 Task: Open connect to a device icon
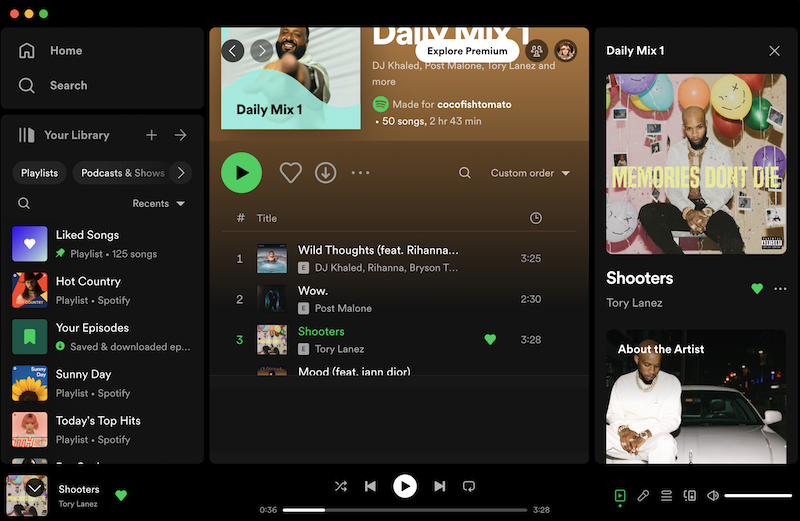[x=689, y=495]
